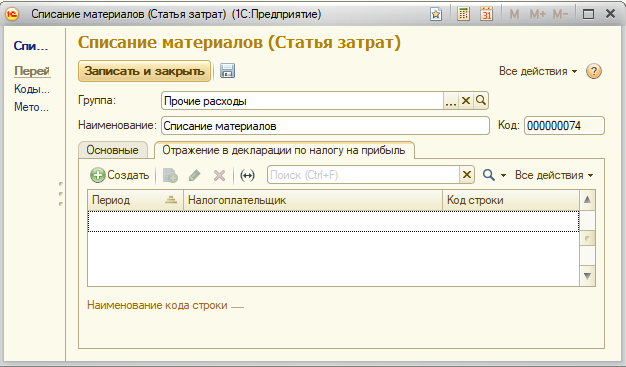Viewport: 626px width, 367px height.
Task: Open top Все действия menu
Action: 538,71
